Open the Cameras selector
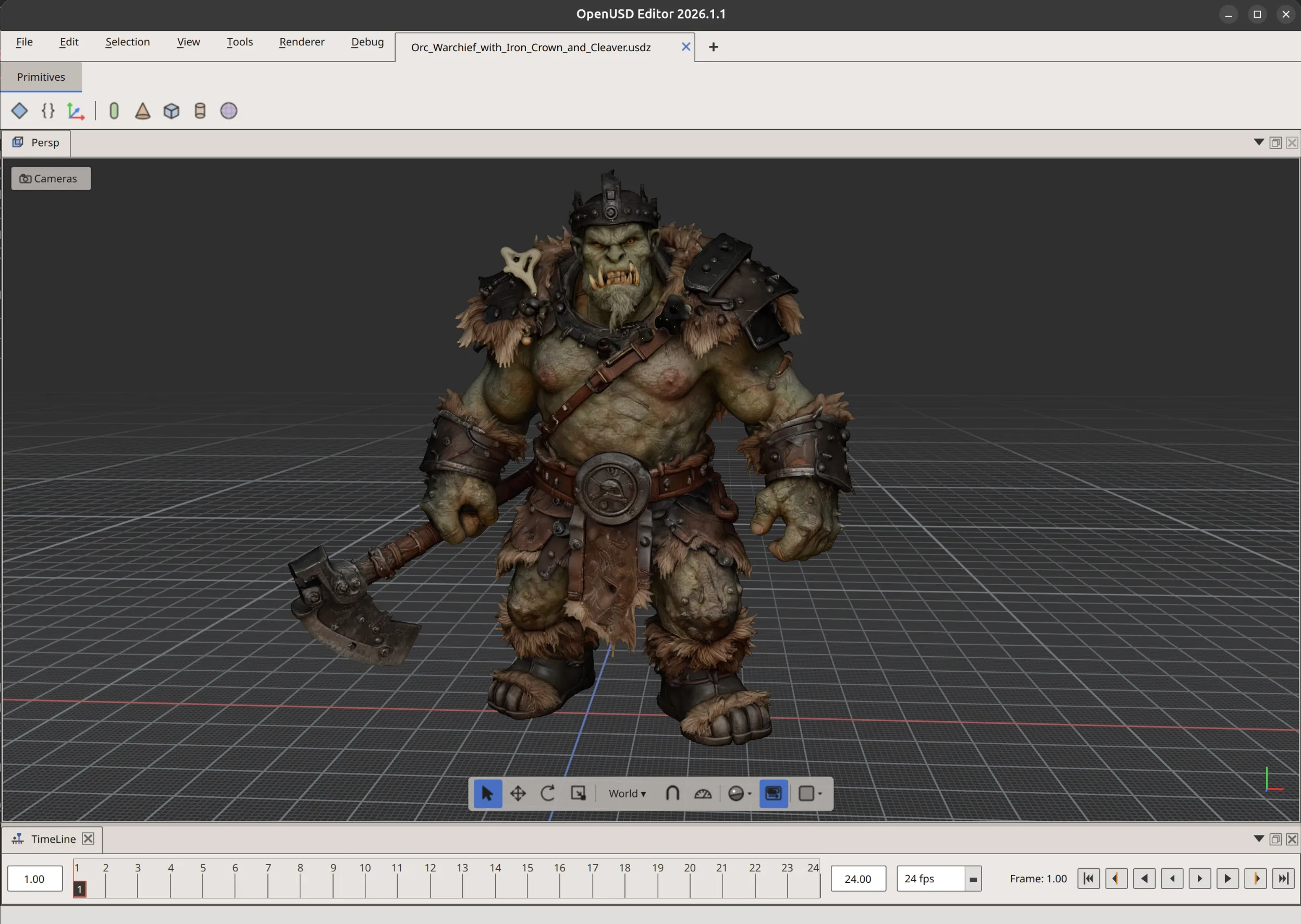This screenshot has height=924, width=1301. point(51,179)
